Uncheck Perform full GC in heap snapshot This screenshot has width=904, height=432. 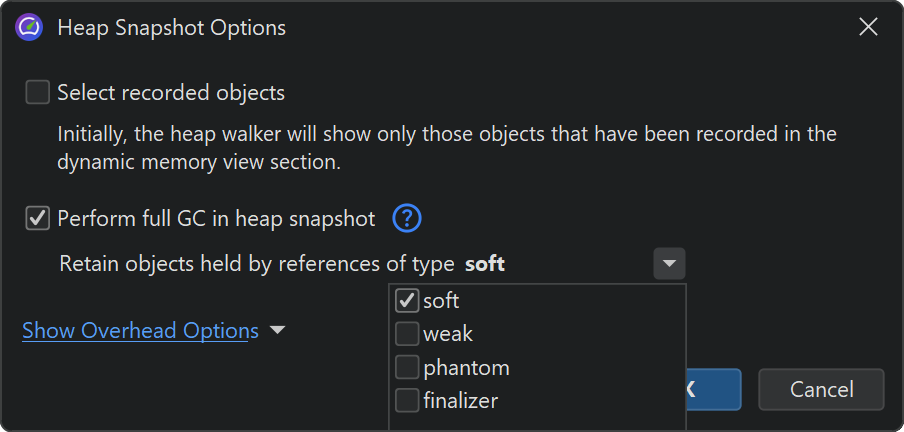click(38, 218)
